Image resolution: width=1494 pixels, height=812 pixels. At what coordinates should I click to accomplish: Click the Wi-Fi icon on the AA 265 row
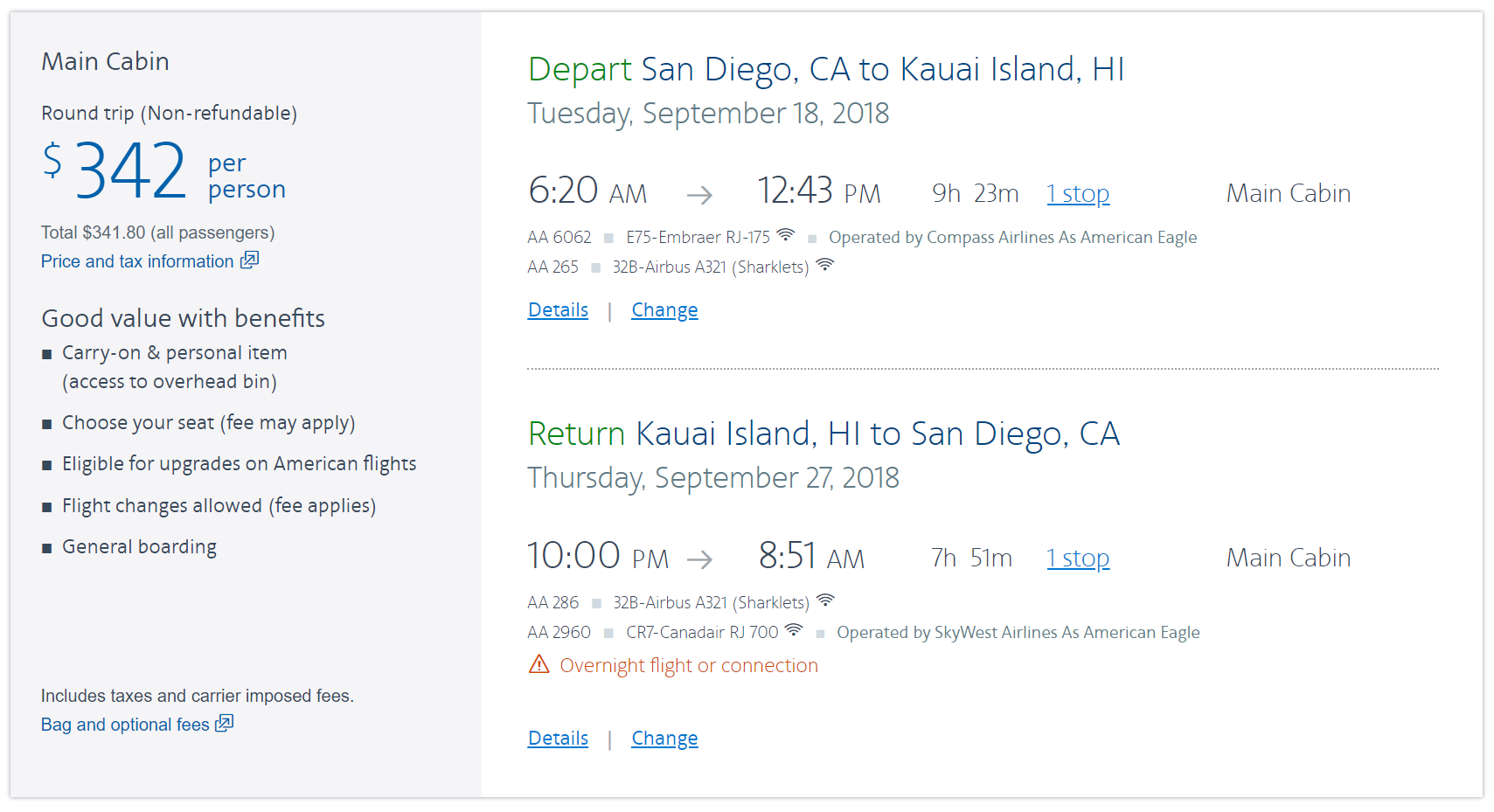tap(824, 265)
